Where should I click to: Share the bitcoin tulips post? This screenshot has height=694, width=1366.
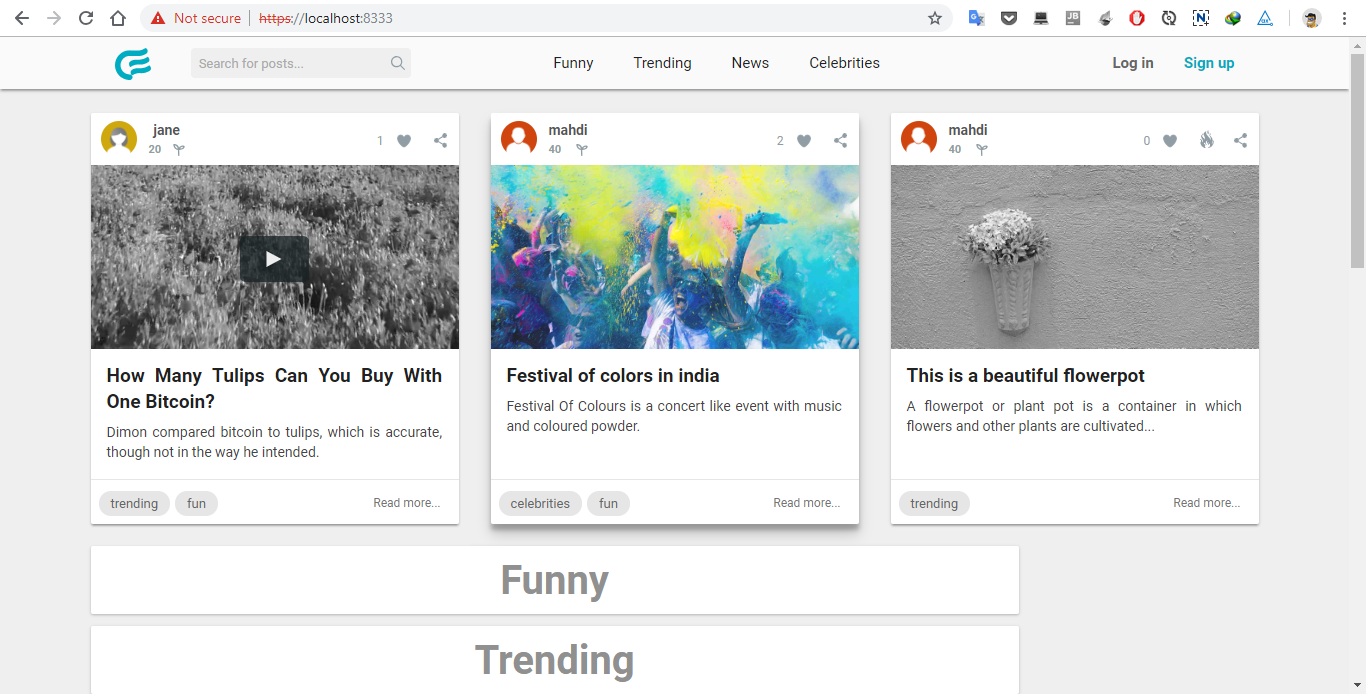point(440,140)
